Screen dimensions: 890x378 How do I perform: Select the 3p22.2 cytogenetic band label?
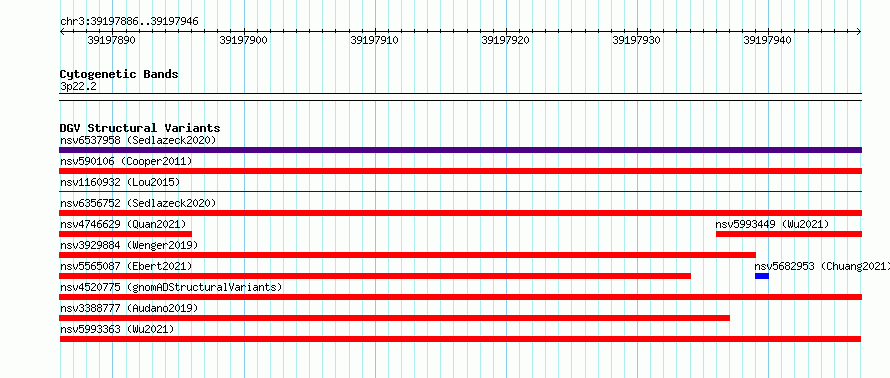point(78,86)
